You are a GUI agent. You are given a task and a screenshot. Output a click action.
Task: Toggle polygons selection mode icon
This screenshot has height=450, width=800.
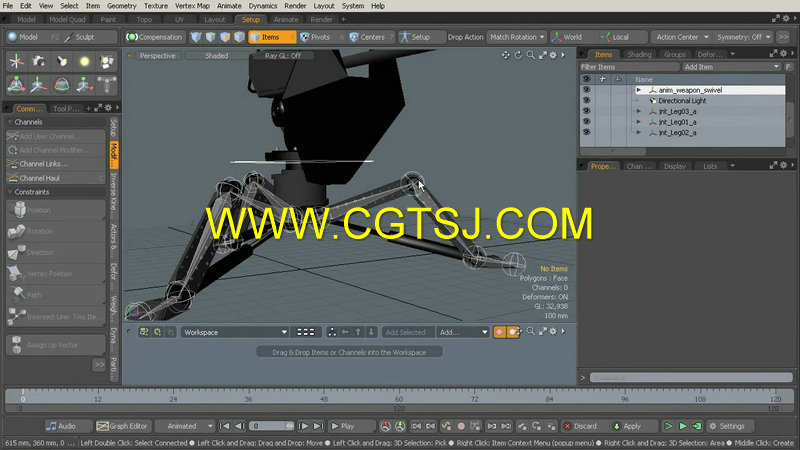[x=225, y=37]
